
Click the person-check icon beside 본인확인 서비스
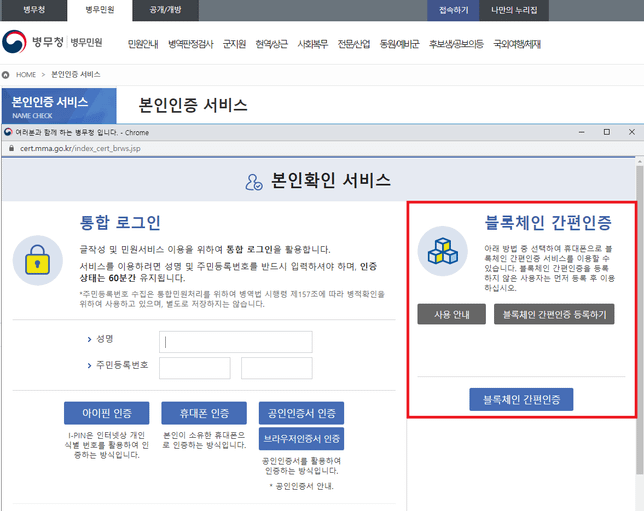(253, 182)
